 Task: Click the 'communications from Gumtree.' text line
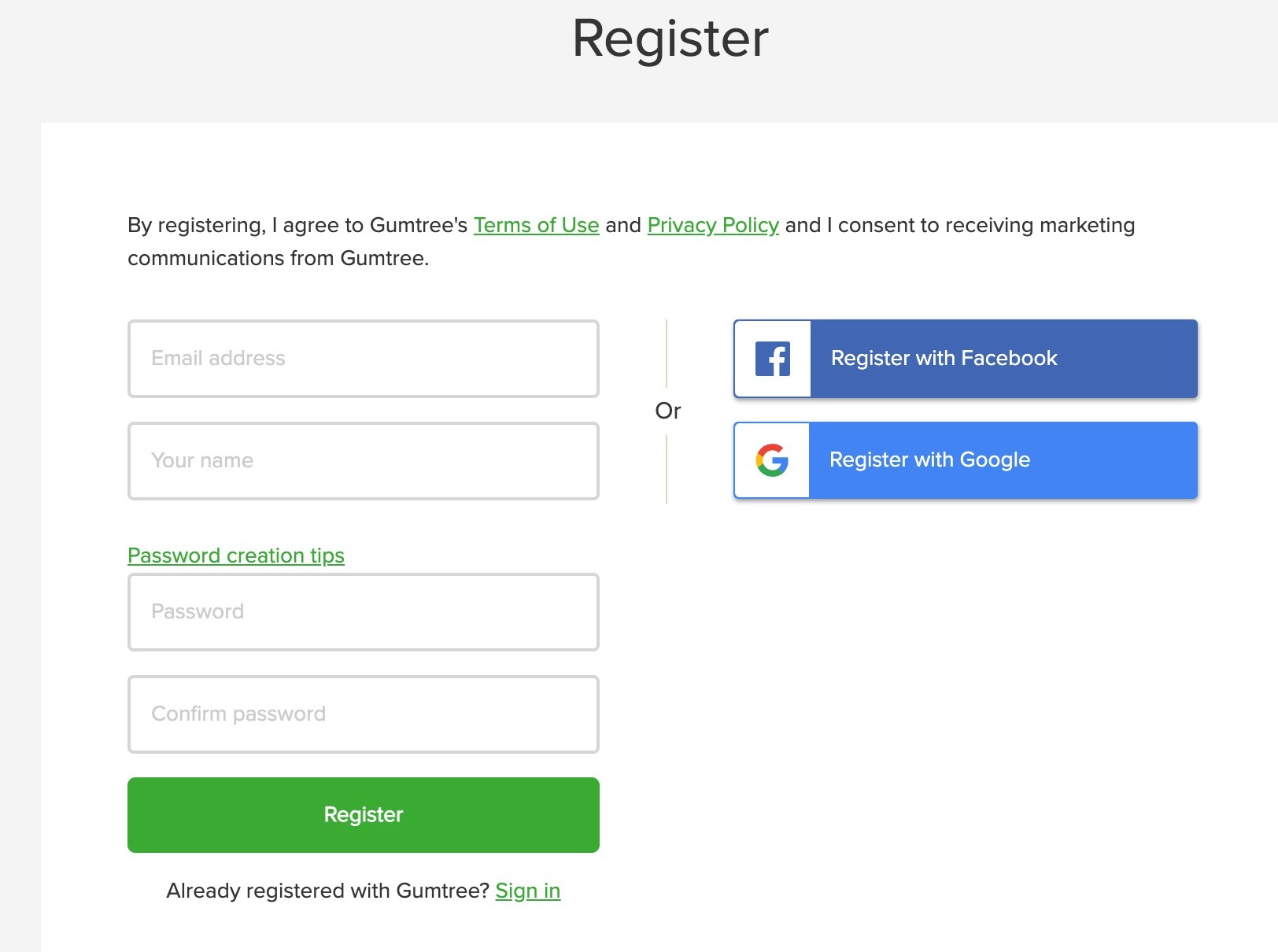point(278,259)
